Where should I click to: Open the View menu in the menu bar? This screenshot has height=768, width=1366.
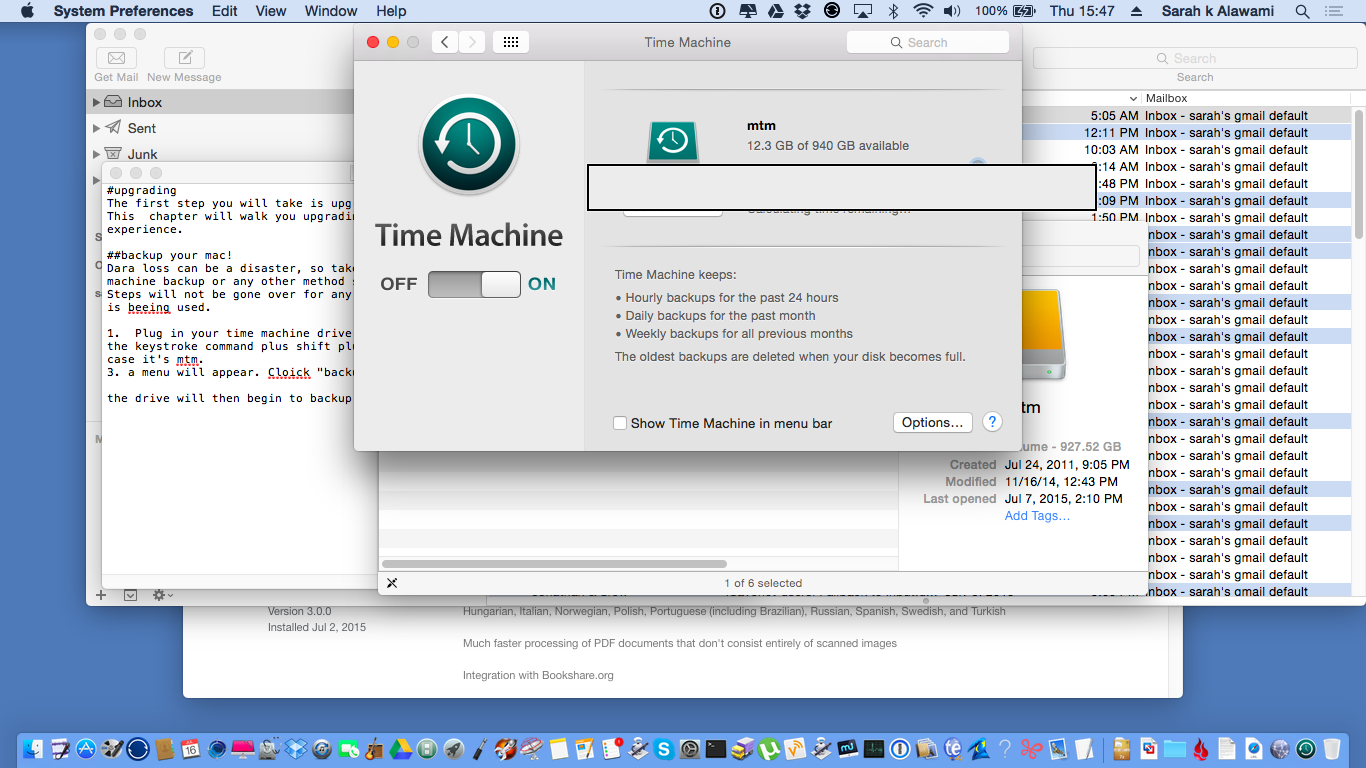click(271, 11)
